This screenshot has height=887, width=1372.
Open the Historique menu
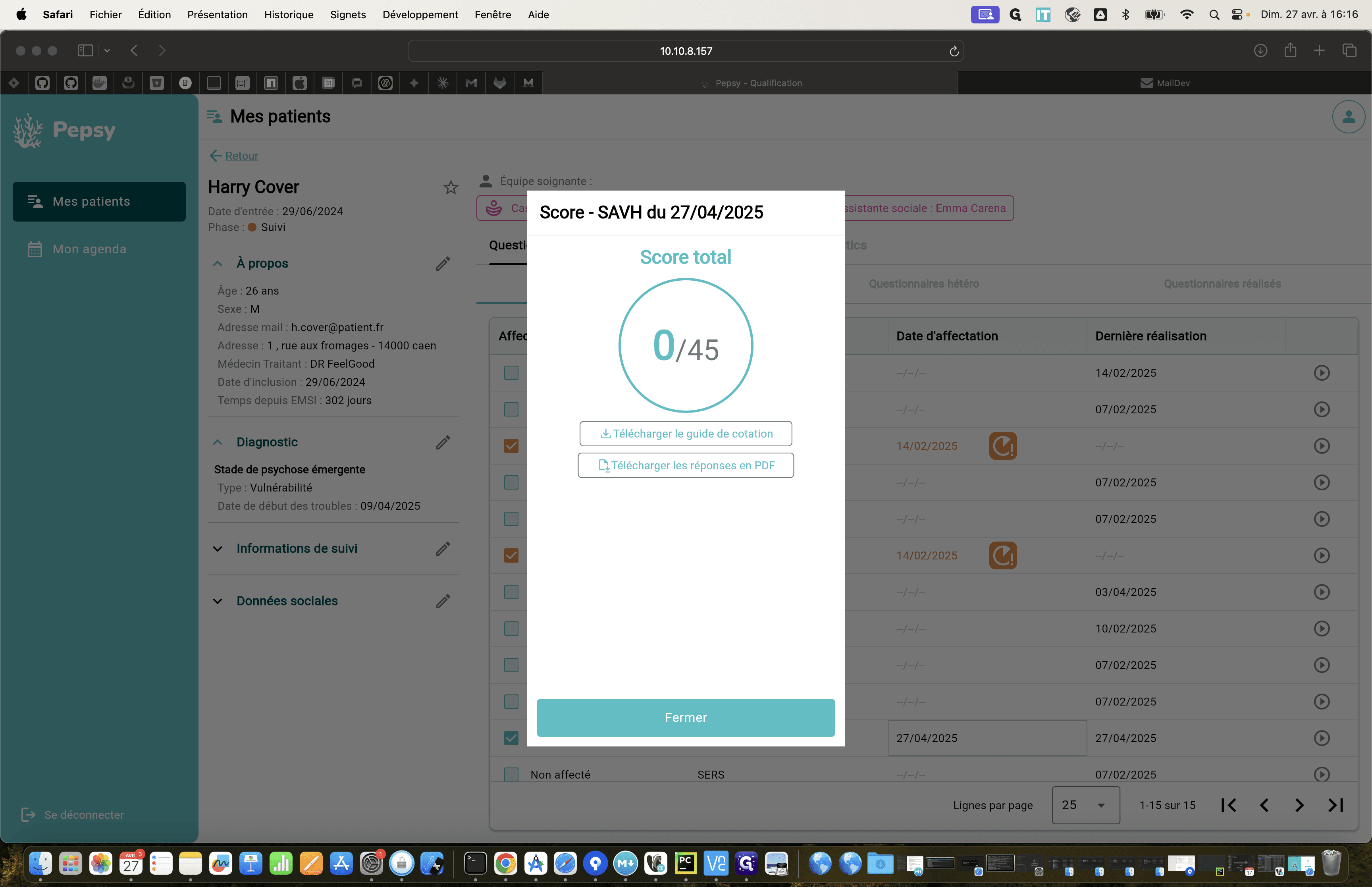(289, 14)
